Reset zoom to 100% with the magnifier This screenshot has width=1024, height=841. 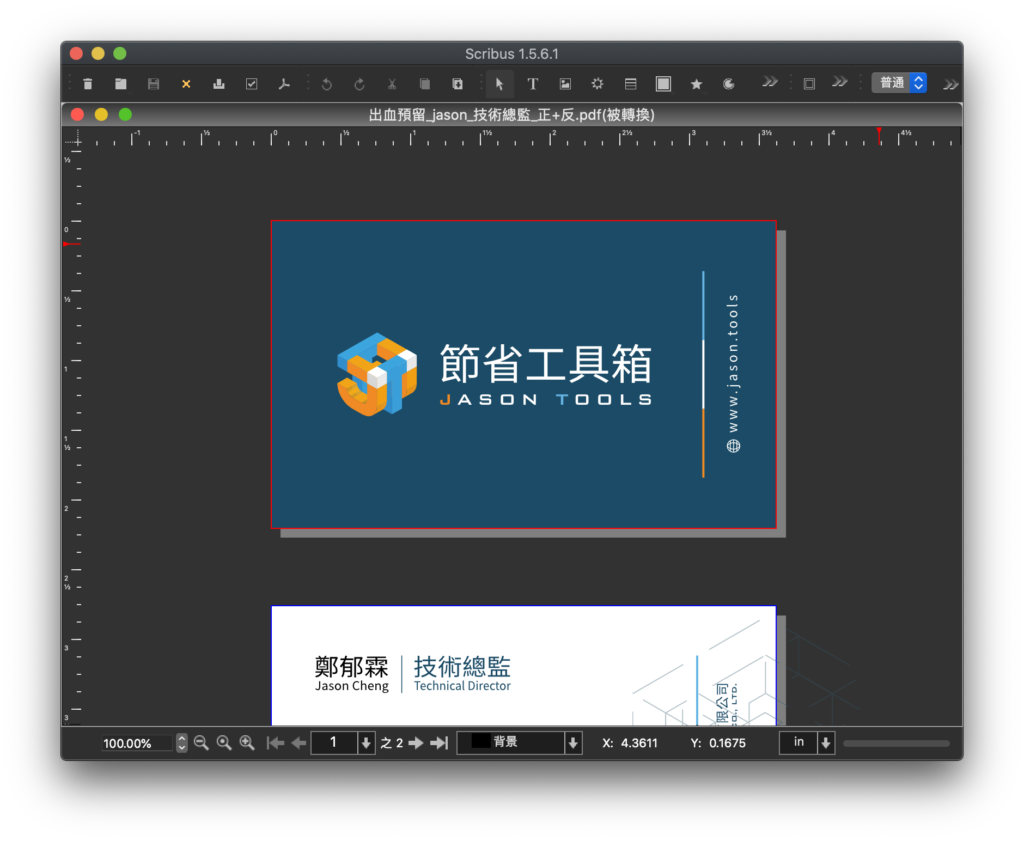tap(224, 743)
